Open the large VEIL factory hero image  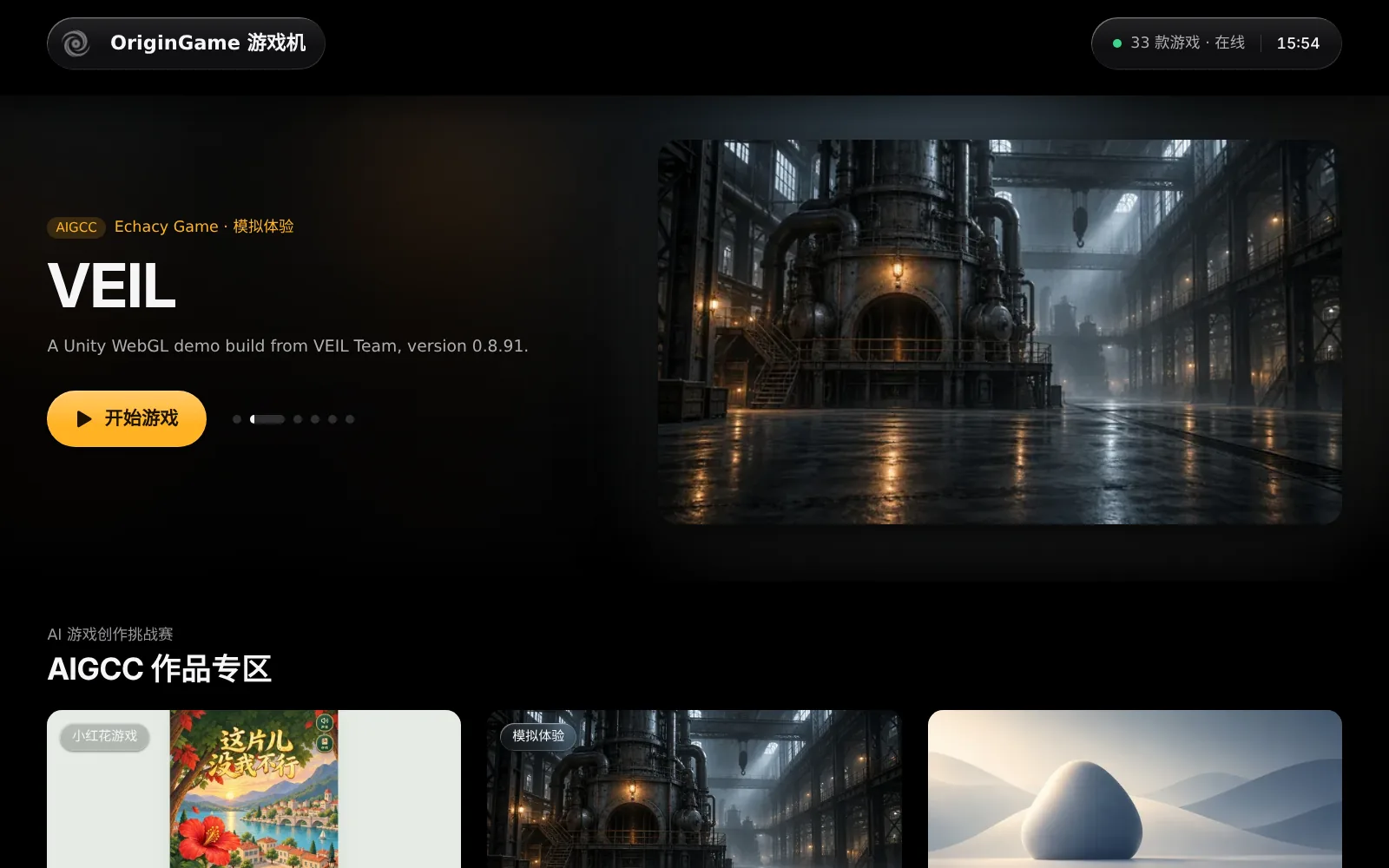[1000, 332]
